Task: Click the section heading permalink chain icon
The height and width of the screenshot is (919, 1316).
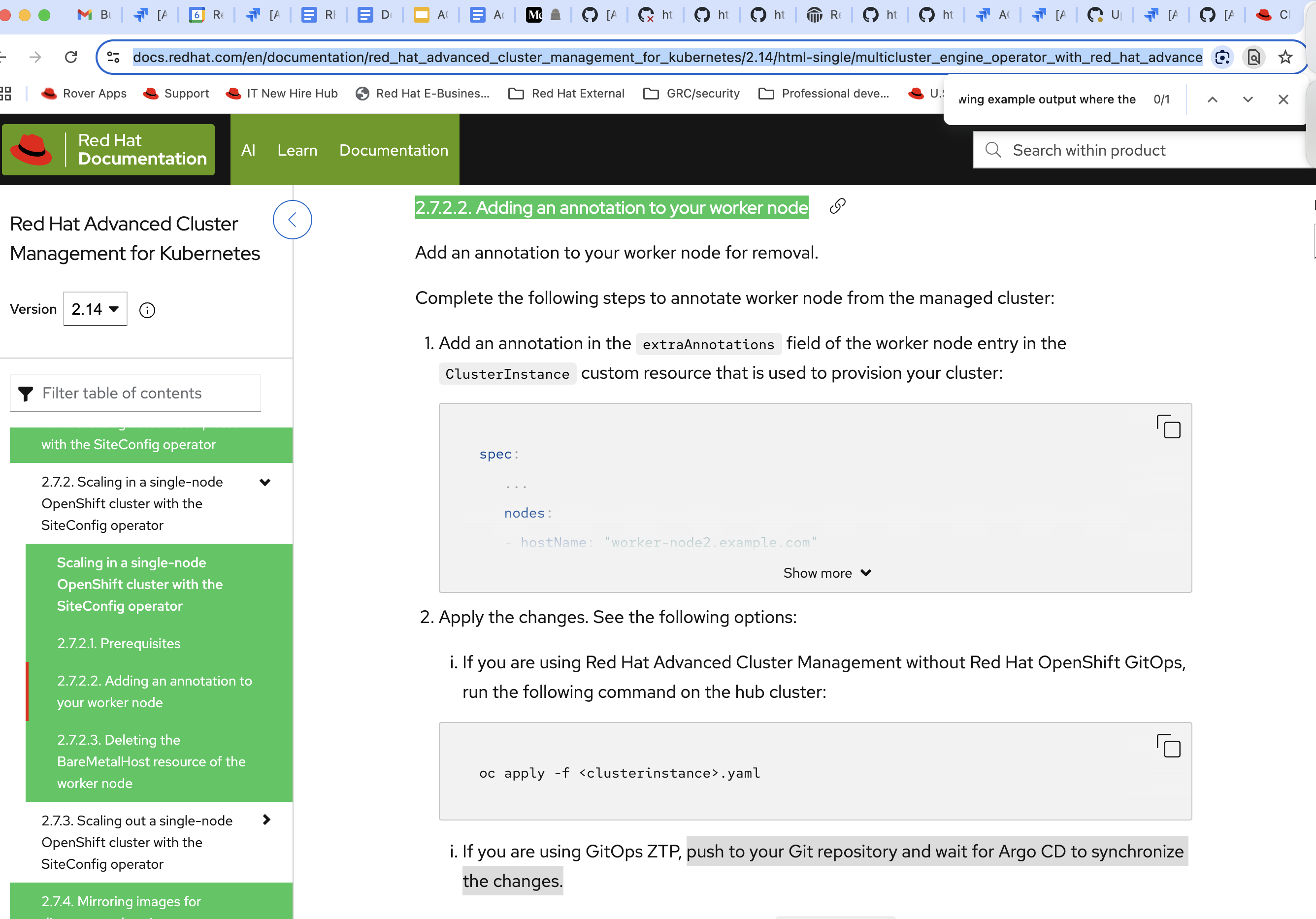Action: pos(837,206)
